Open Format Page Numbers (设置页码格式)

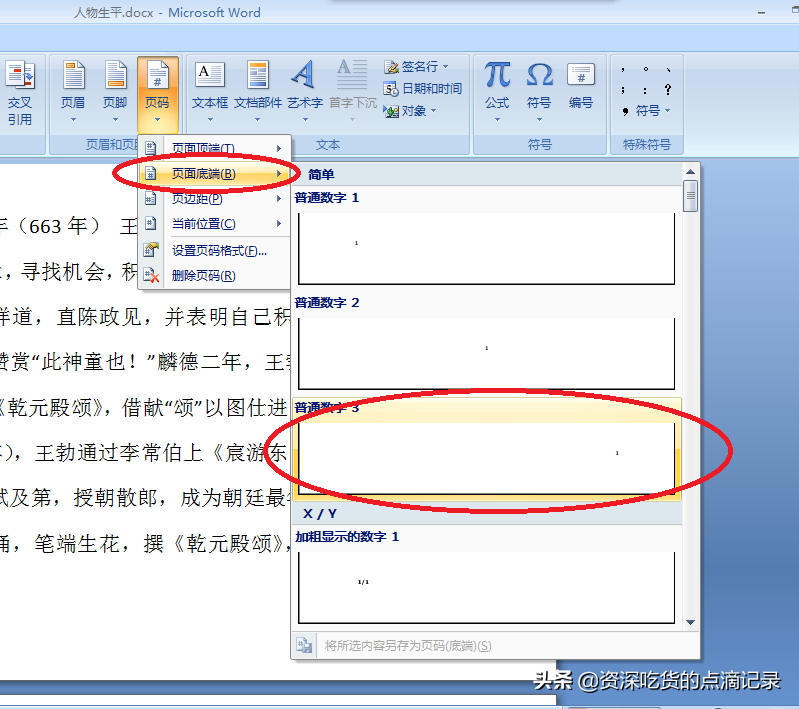pyautogui.click(x=215, y=250)
